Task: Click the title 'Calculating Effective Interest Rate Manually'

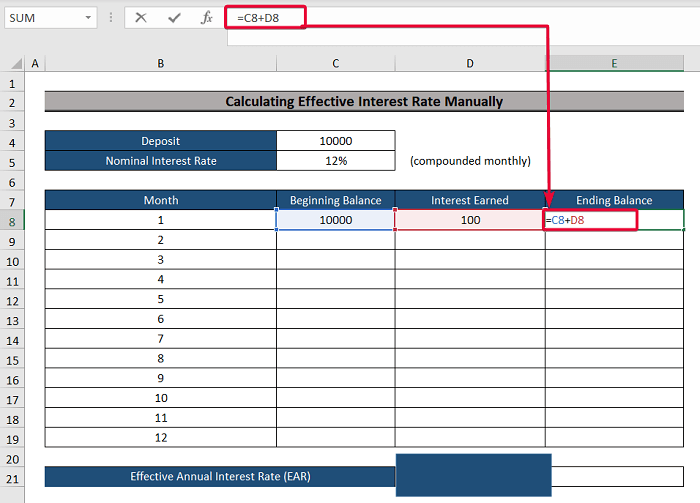Action: [364, 101]
